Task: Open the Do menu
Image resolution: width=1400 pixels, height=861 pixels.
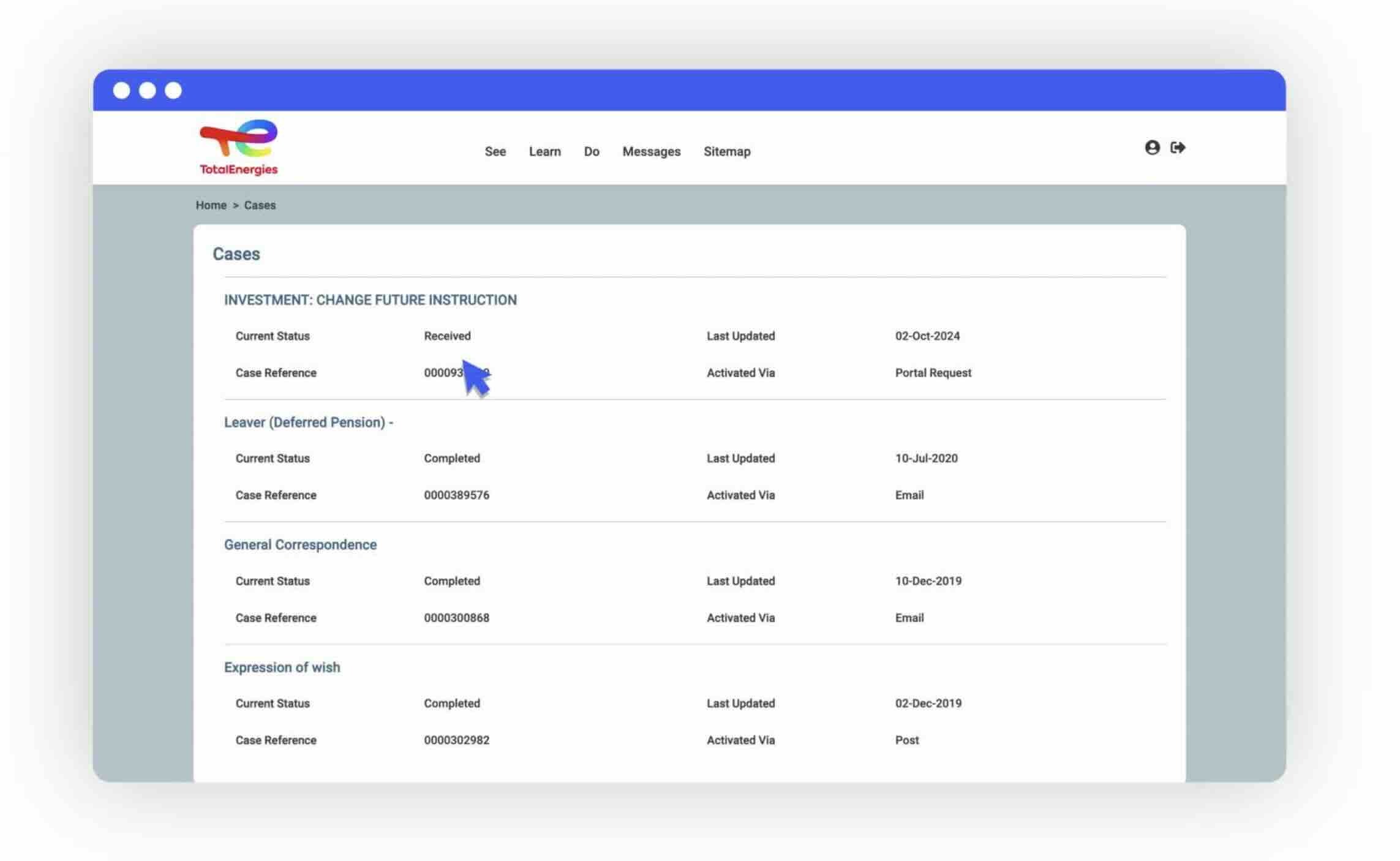Action: [x=591, y=151]
